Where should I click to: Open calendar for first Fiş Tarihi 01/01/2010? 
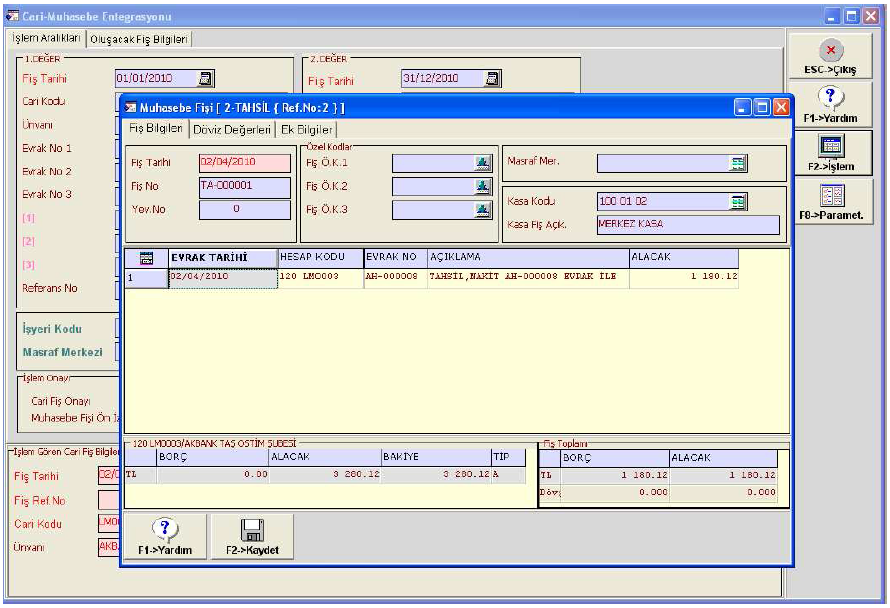[205, 78]
